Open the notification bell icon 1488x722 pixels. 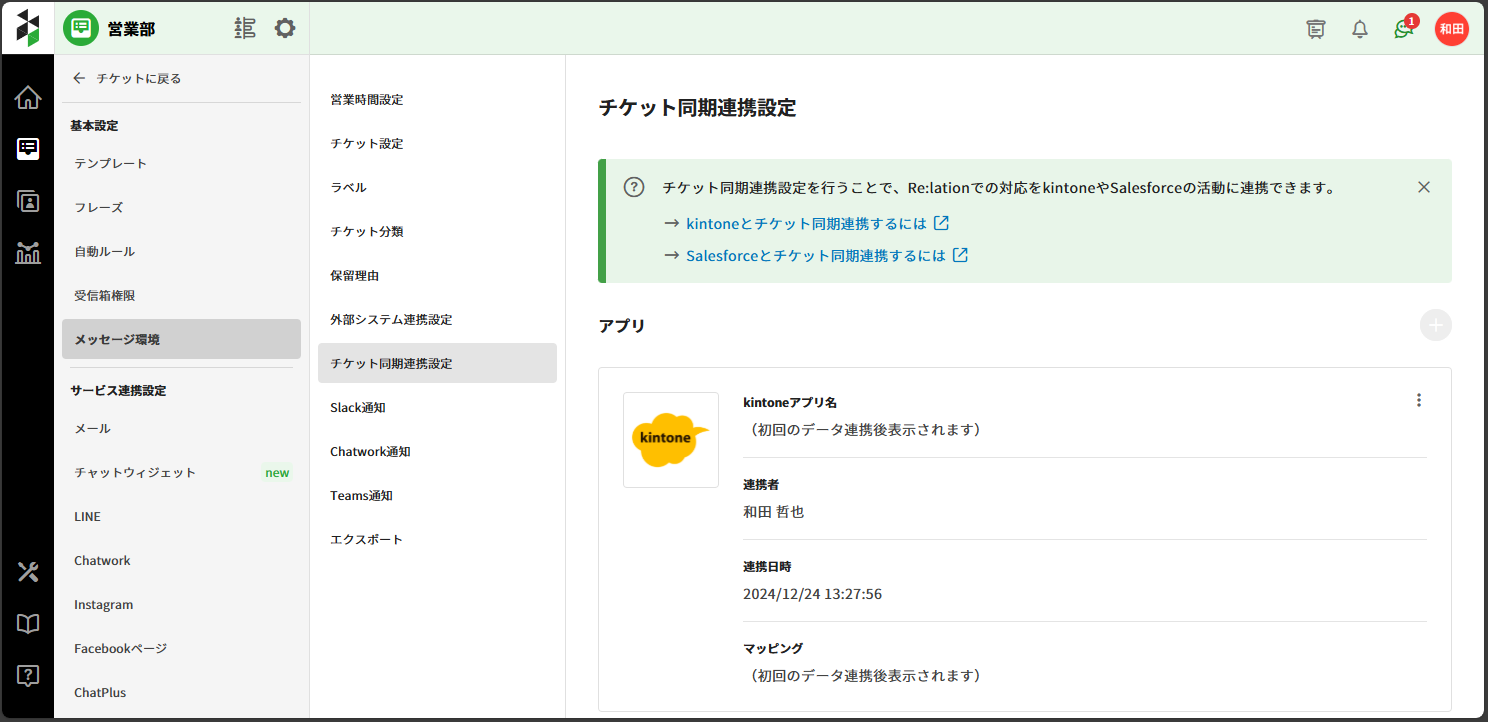pos(1360,29)
